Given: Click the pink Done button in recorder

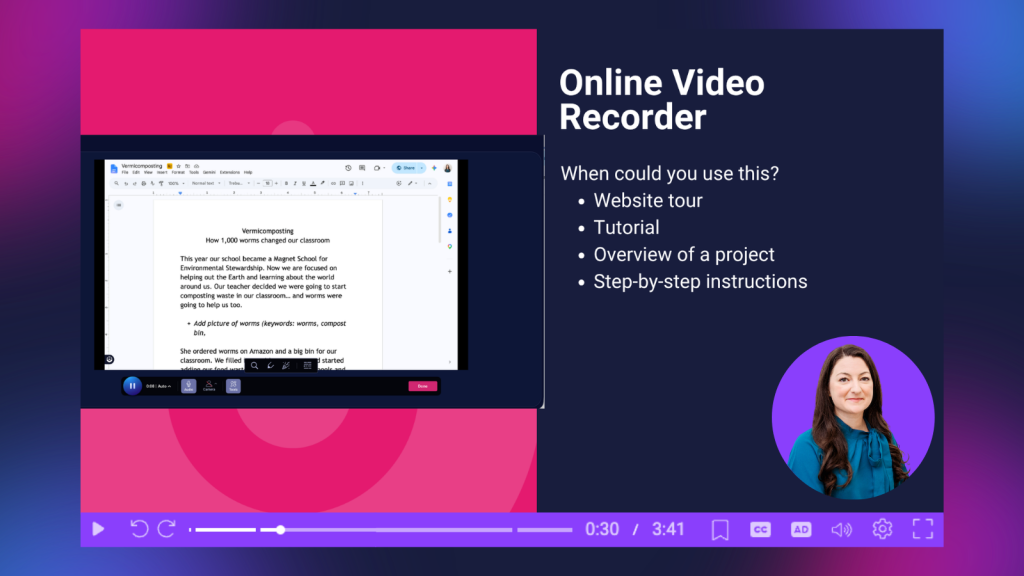Looking at the screenshot, I should pos(423,386).
